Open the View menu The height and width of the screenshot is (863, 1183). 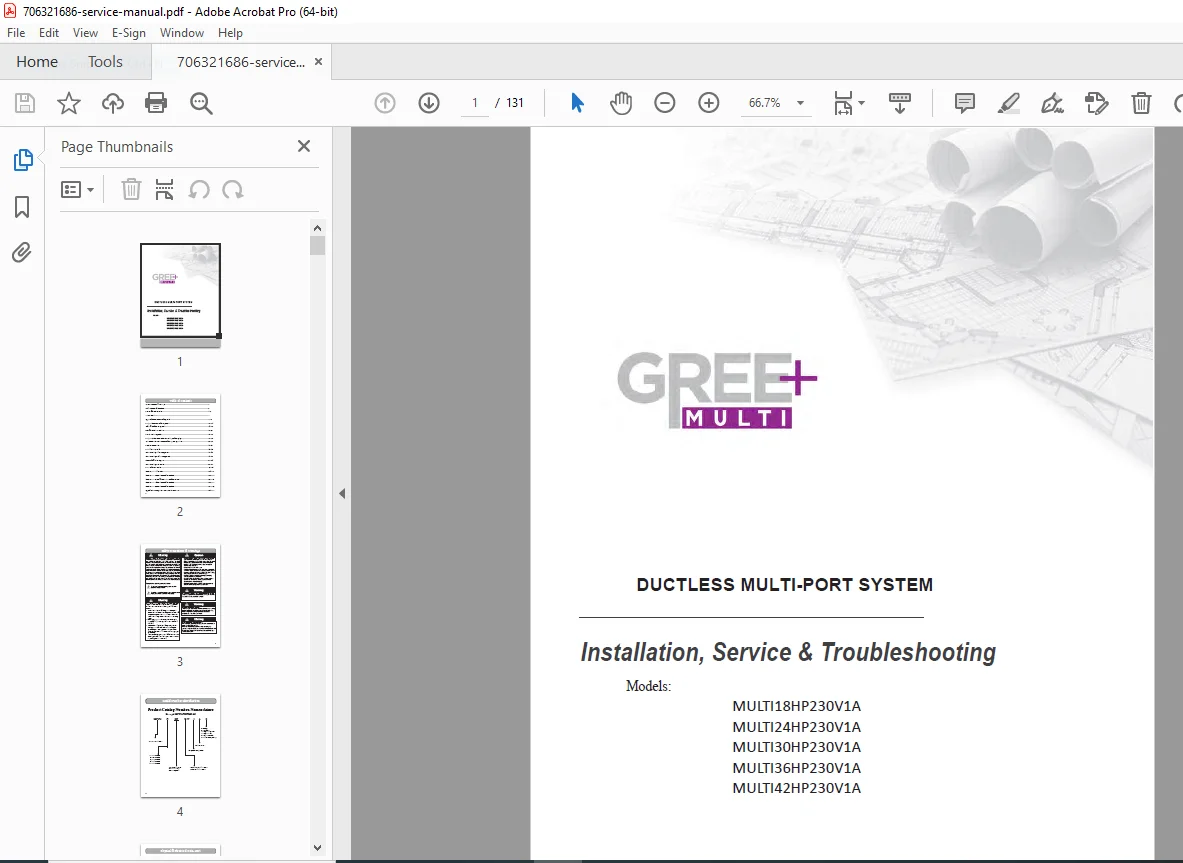(x=85, y=33)
